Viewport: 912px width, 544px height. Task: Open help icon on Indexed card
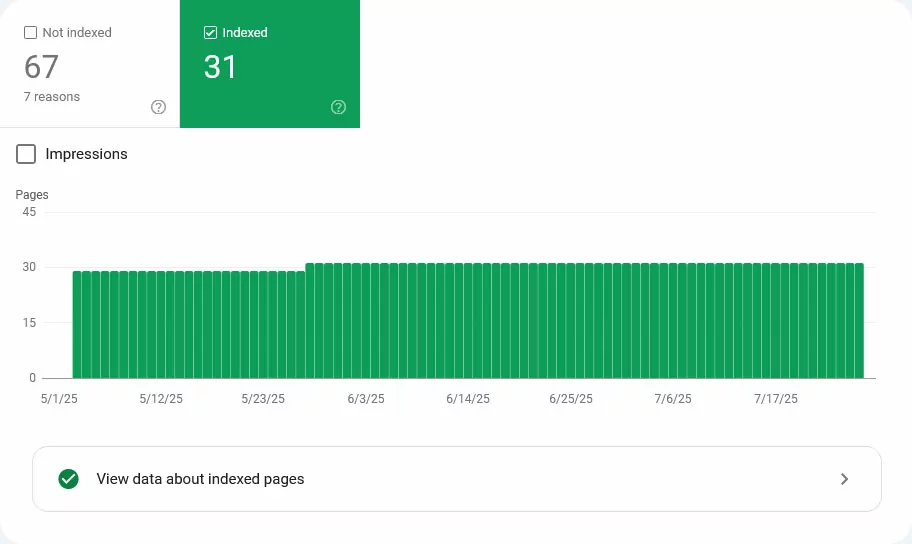[x=339, y=107]
